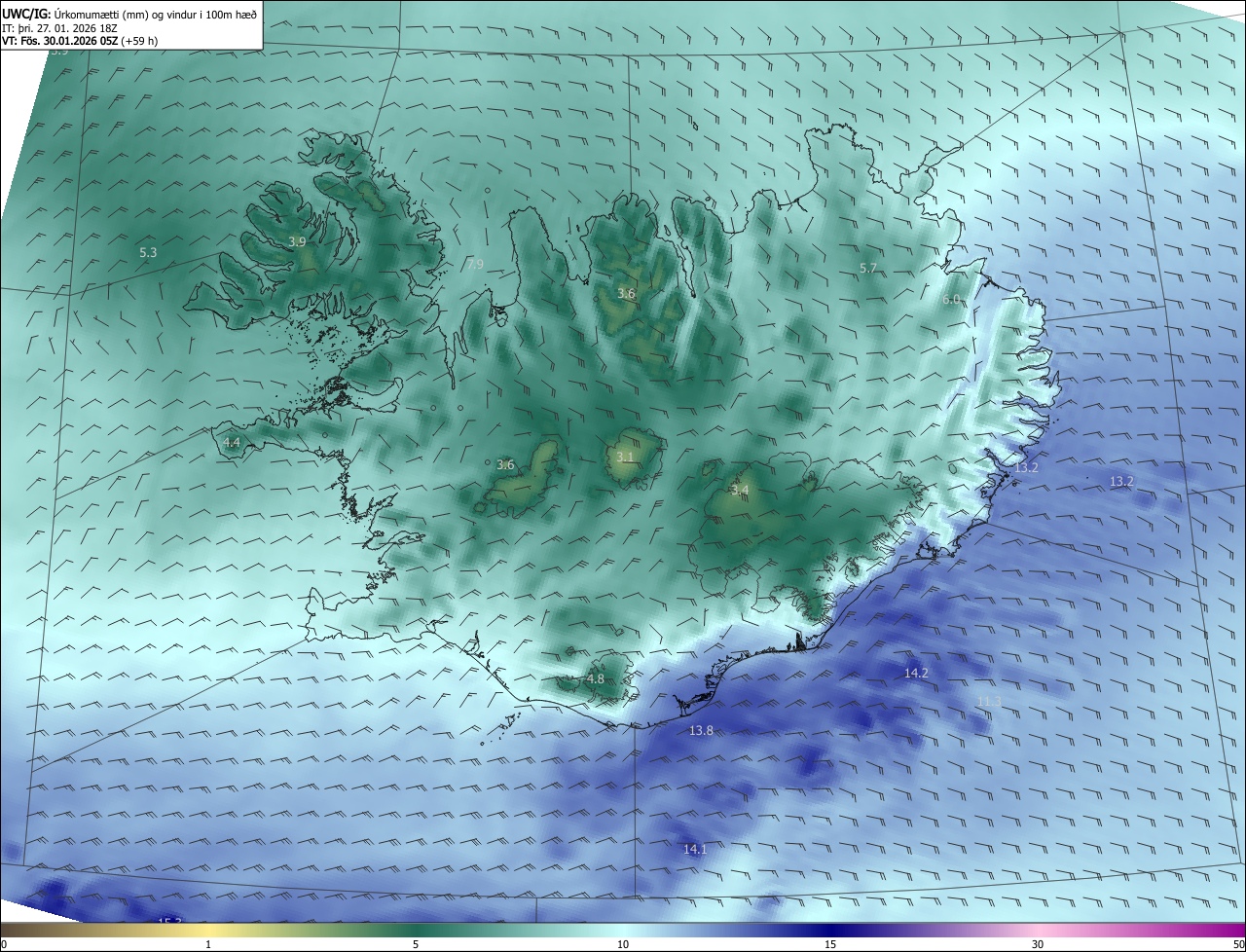The image size is (1246, 952).
Task: Click the 5.7 value in northeast Iceland
Action: 868,268
